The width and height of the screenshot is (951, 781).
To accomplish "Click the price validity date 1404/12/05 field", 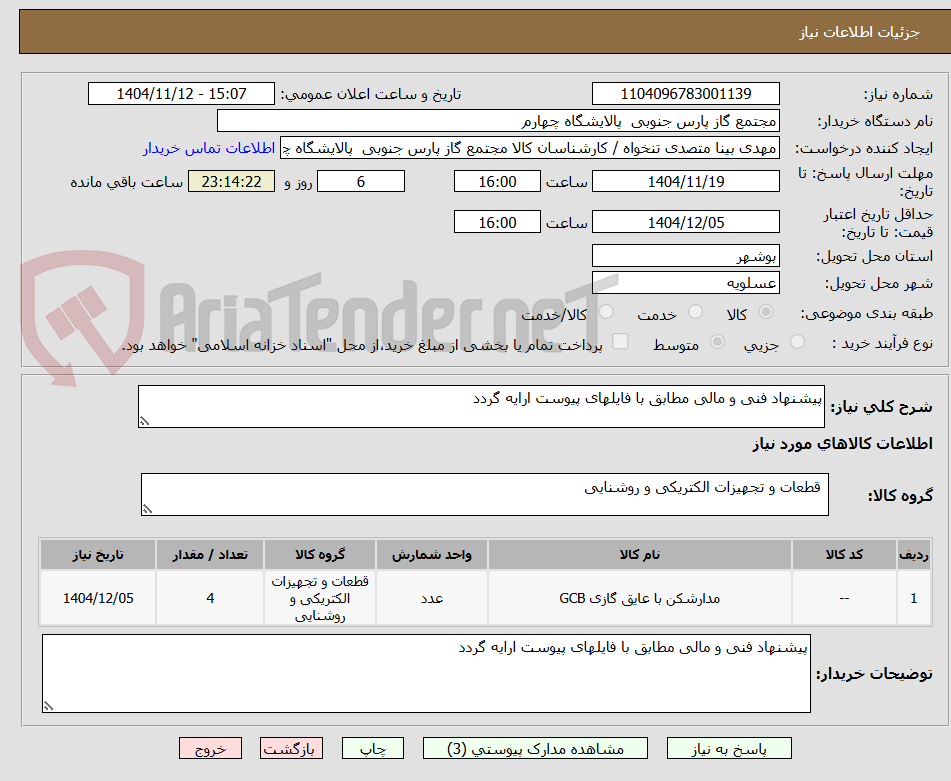I will click(x=686, y=222).
